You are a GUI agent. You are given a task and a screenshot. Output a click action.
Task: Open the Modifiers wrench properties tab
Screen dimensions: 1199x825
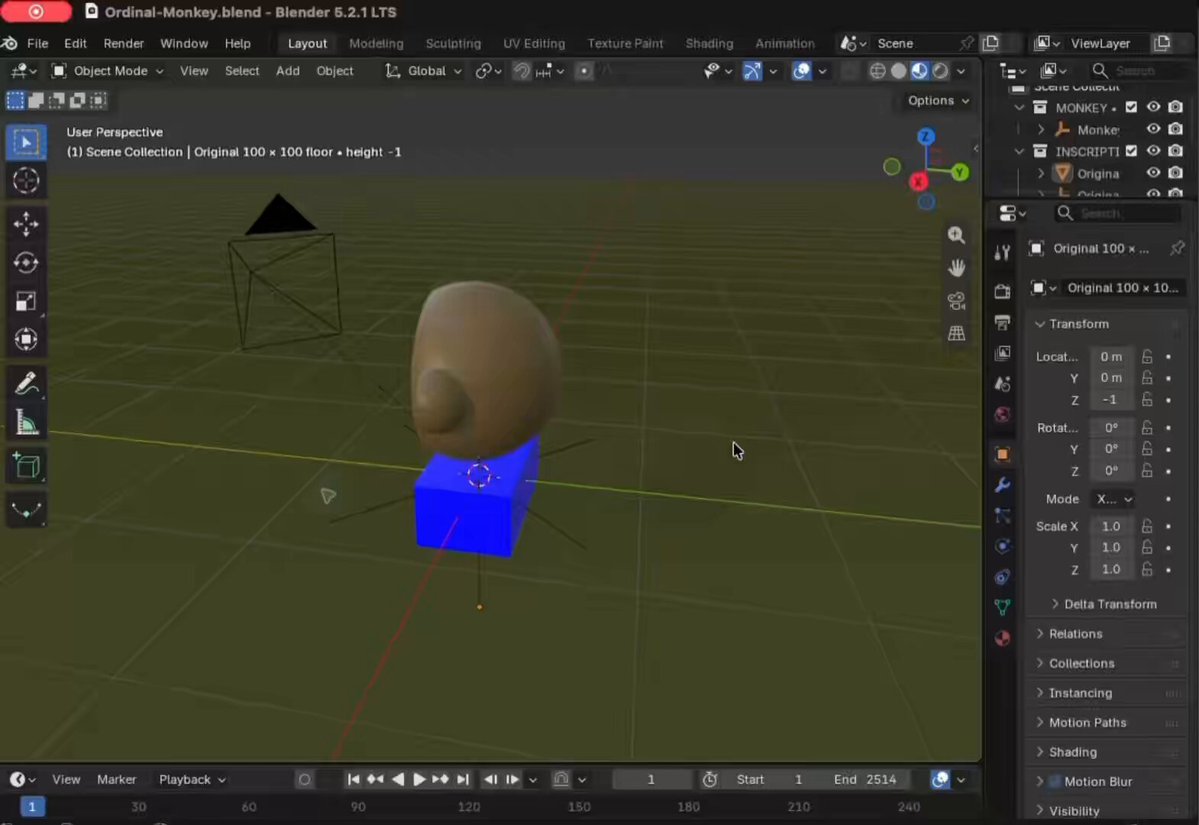pyautogui.click(x=1002, y=485)
